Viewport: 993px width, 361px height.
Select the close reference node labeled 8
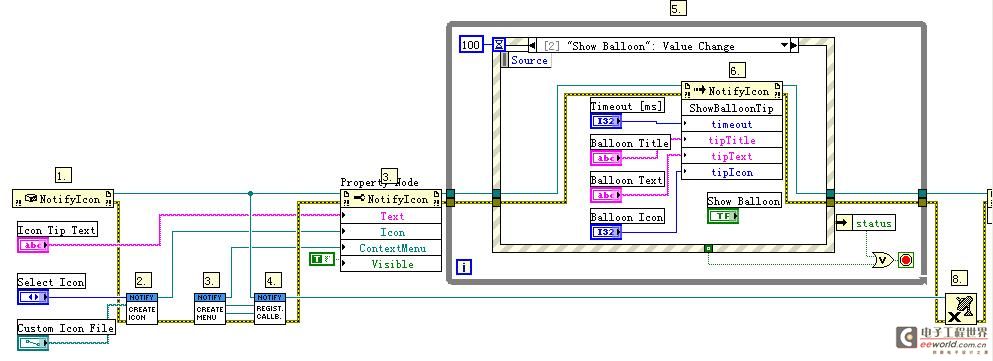(960, 309)
